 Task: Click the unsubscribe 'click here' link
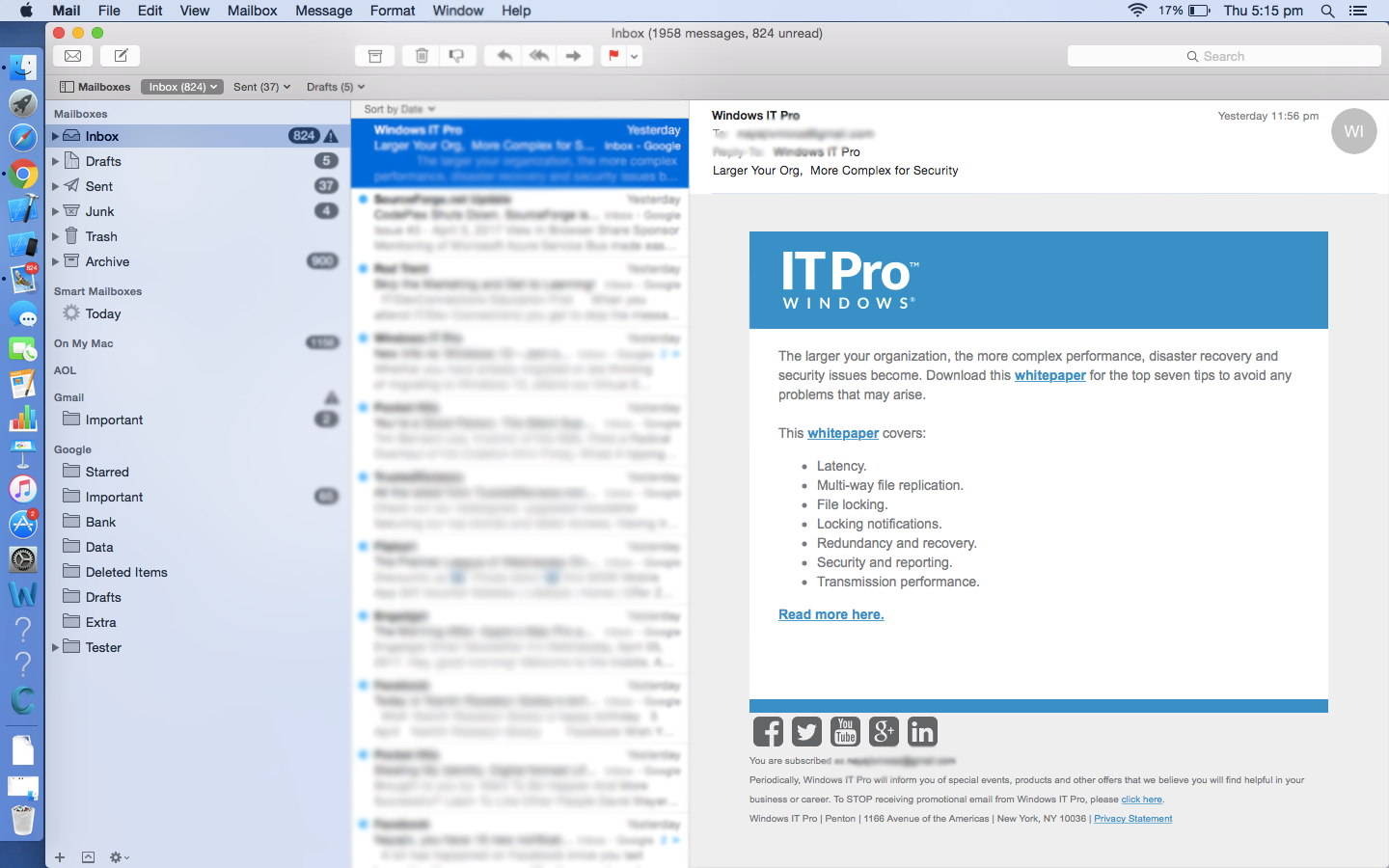[1142, 800]
